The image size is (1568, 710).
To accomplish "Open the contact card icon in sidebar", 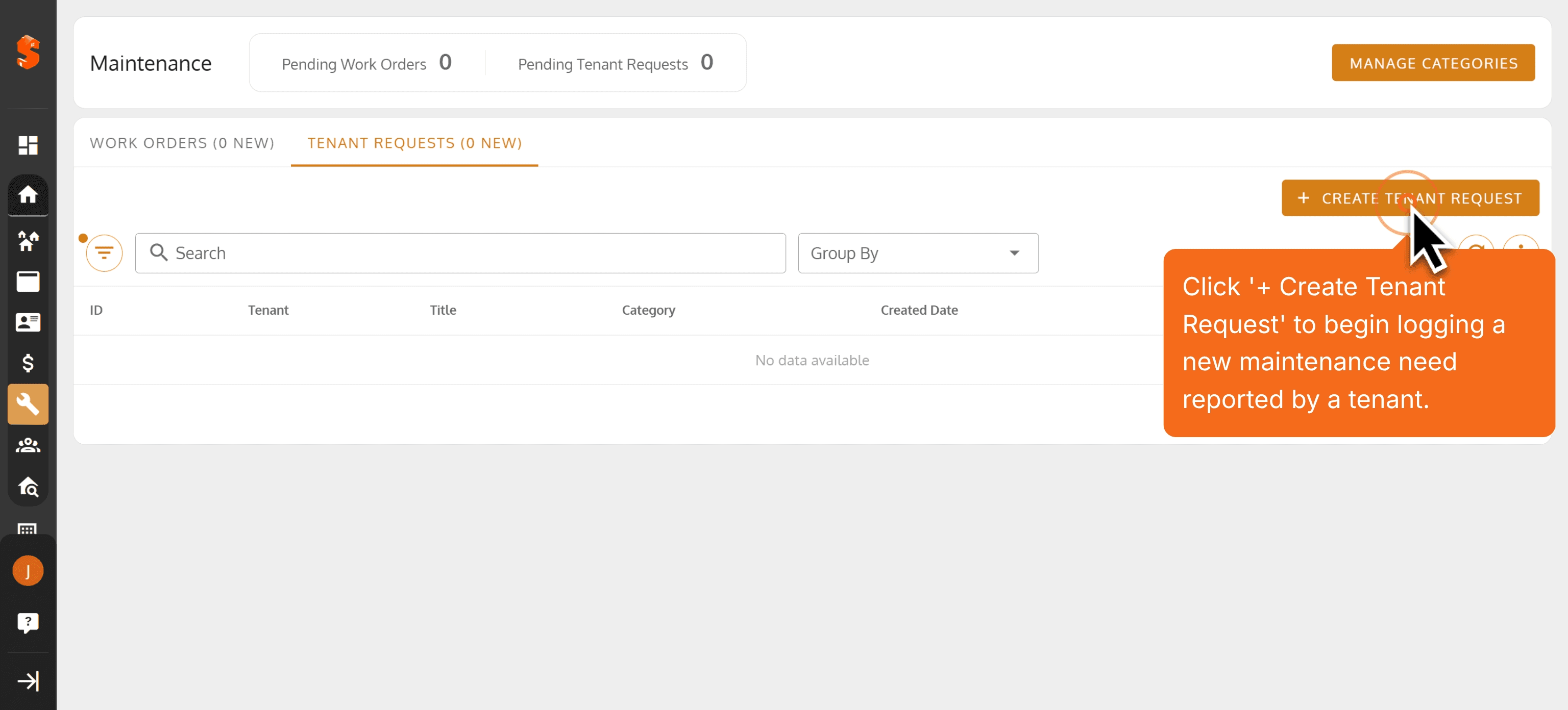I will 28,322.
